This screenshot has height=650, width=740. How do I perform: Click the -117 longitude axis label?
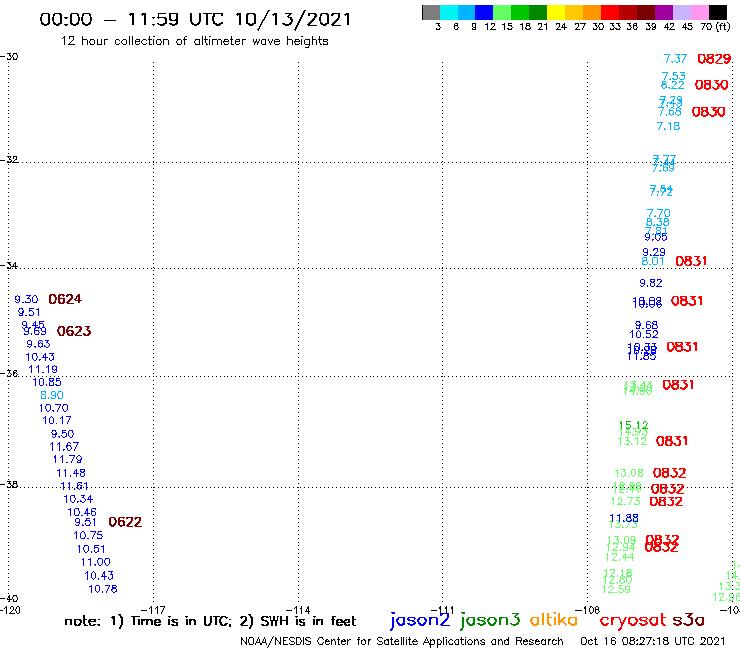(x=153, y=610)
